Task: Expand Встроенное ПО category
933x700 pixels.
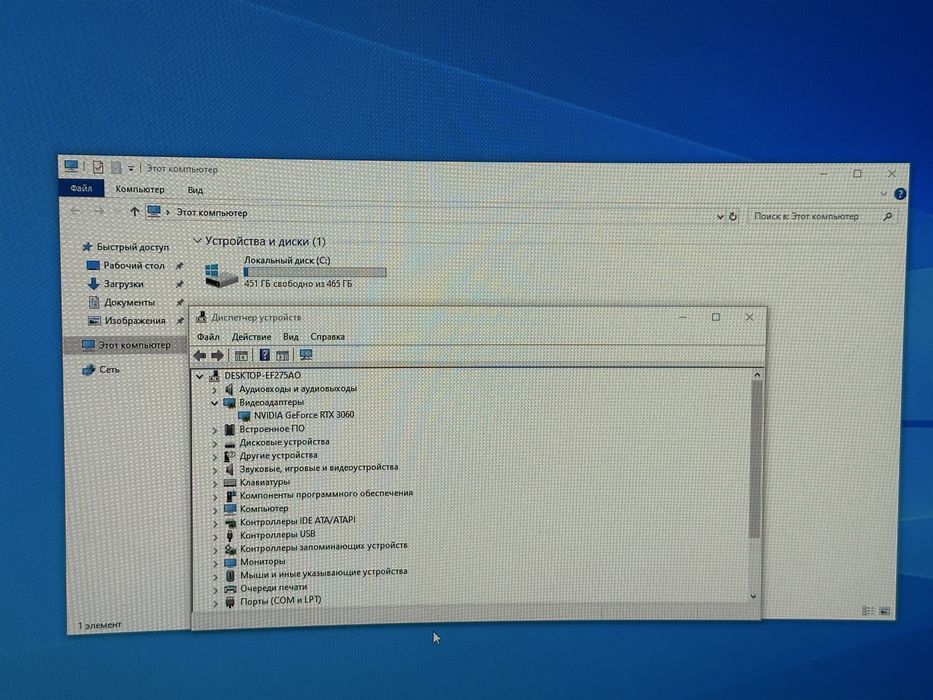Action: pyautogui.click(x=215, y=430)
